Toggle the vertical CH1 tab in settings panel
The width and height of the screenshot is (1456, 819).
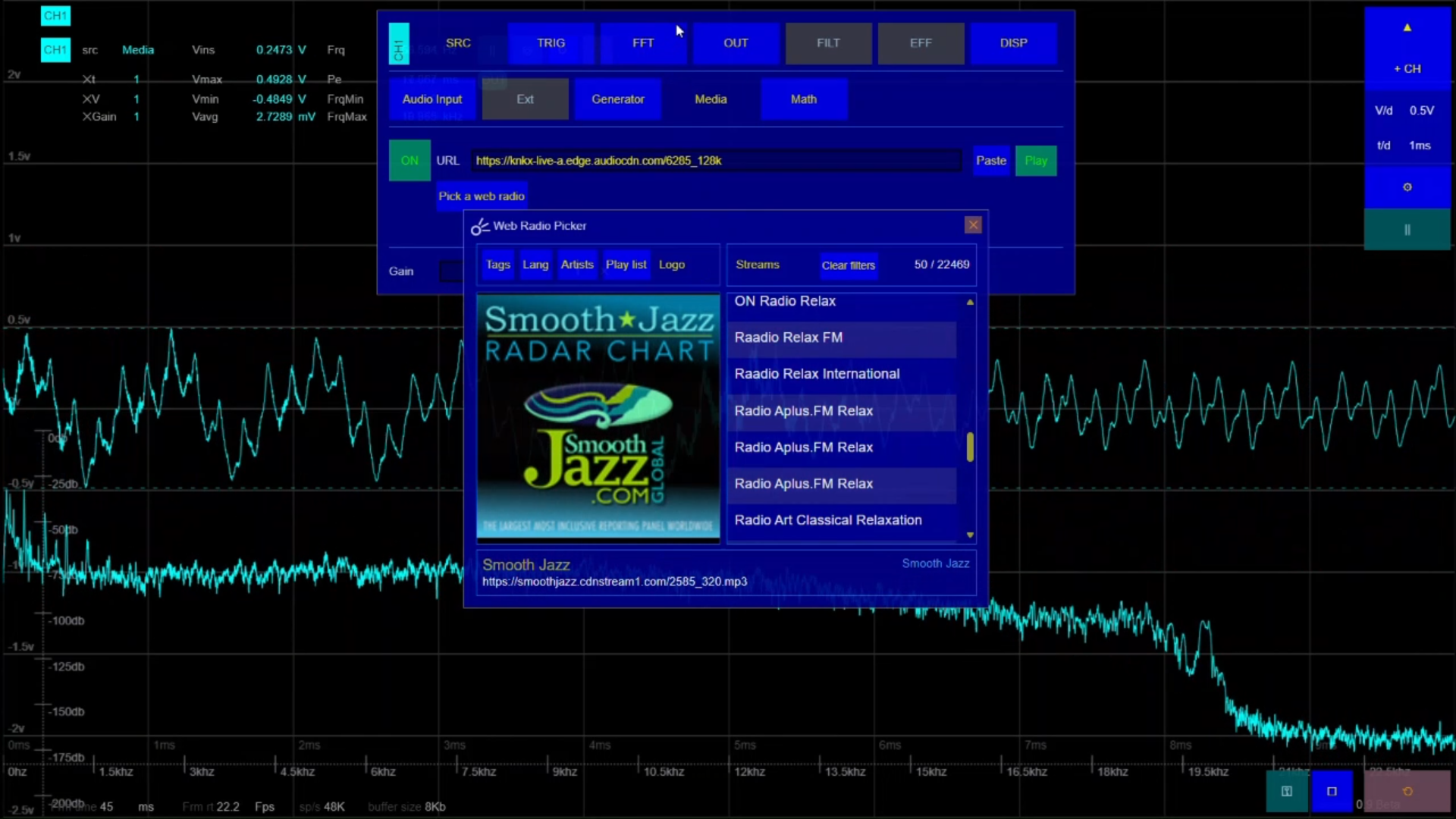[399, 44]
